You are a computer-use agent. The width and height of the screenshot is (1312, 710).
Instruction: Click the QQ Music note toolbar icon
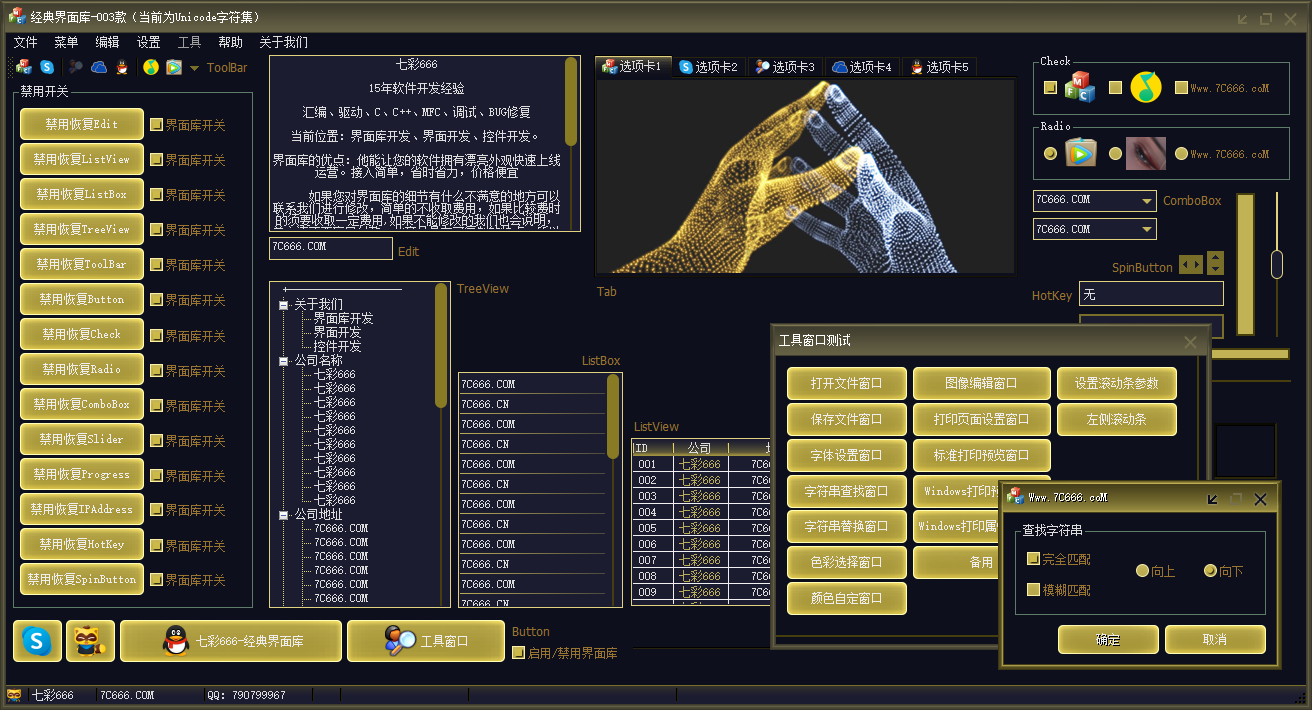pos(150,67)
